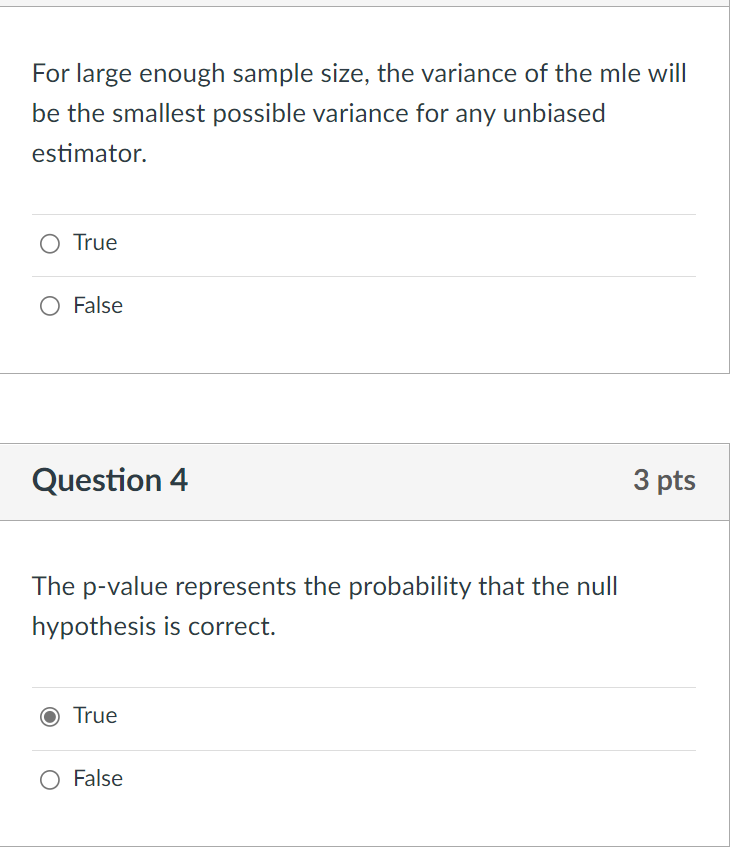Click the empty False radio circle in Question 4
The image size is (738, 857).
coord(50,778)
